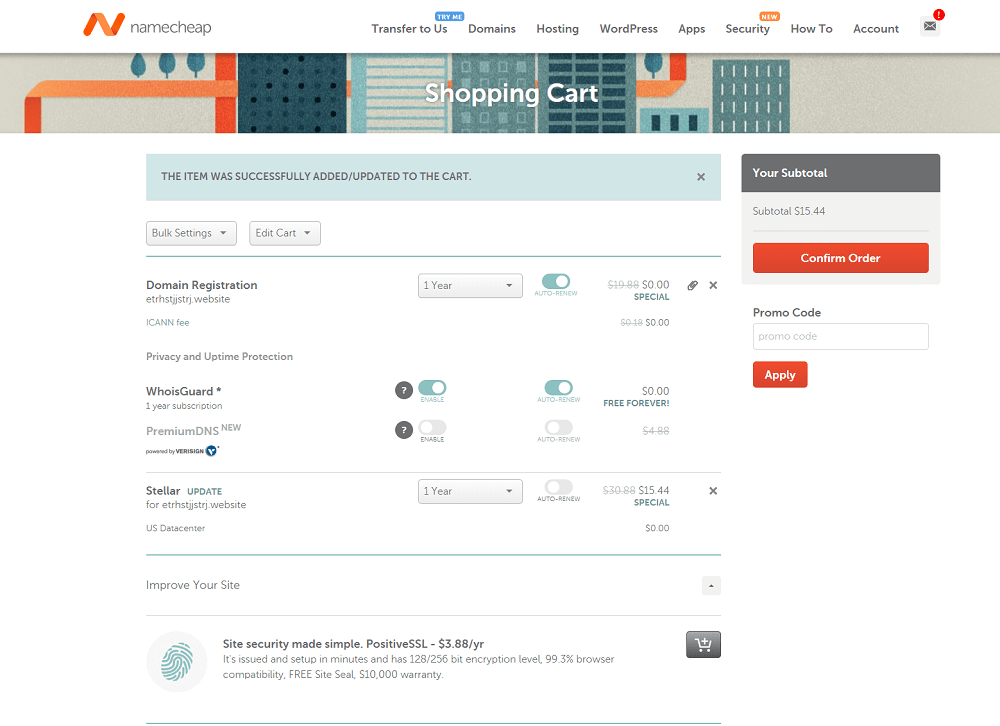Click the PositiveSSL fingerprint icon
This screenshot has height=726, width=1000.
pyautogui.click(x=177, y=662)
